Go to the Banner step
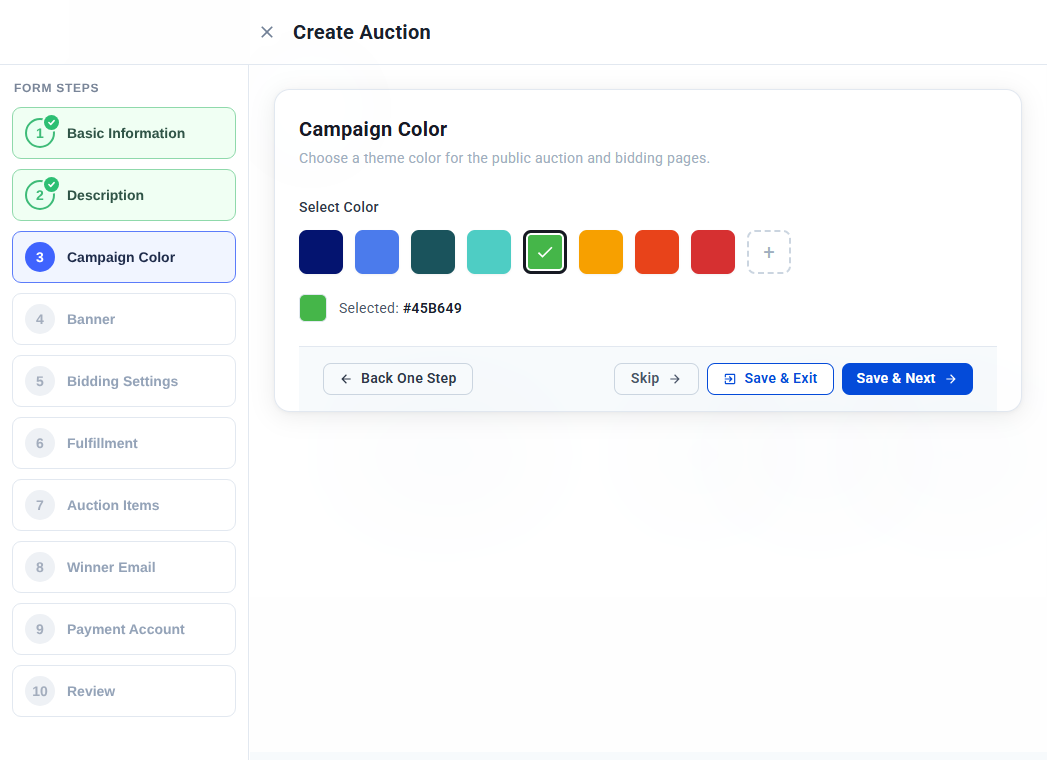This screenshot has width=1047, height=760. pyautogui.click(x=124, y=319)
